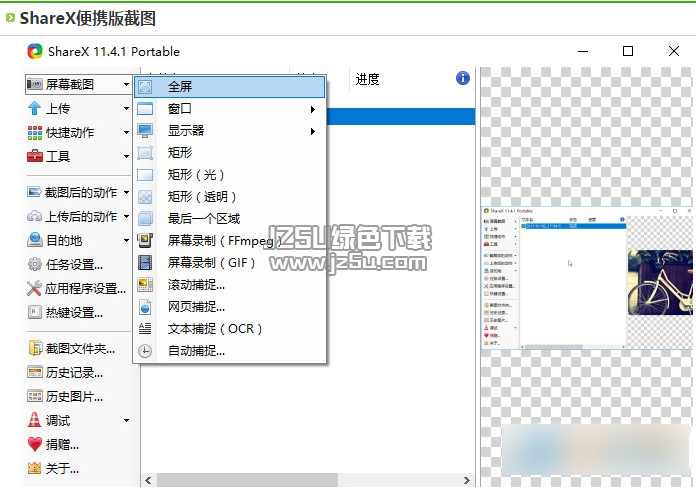Click the red toolbox icon

click(x=35, y=156)
